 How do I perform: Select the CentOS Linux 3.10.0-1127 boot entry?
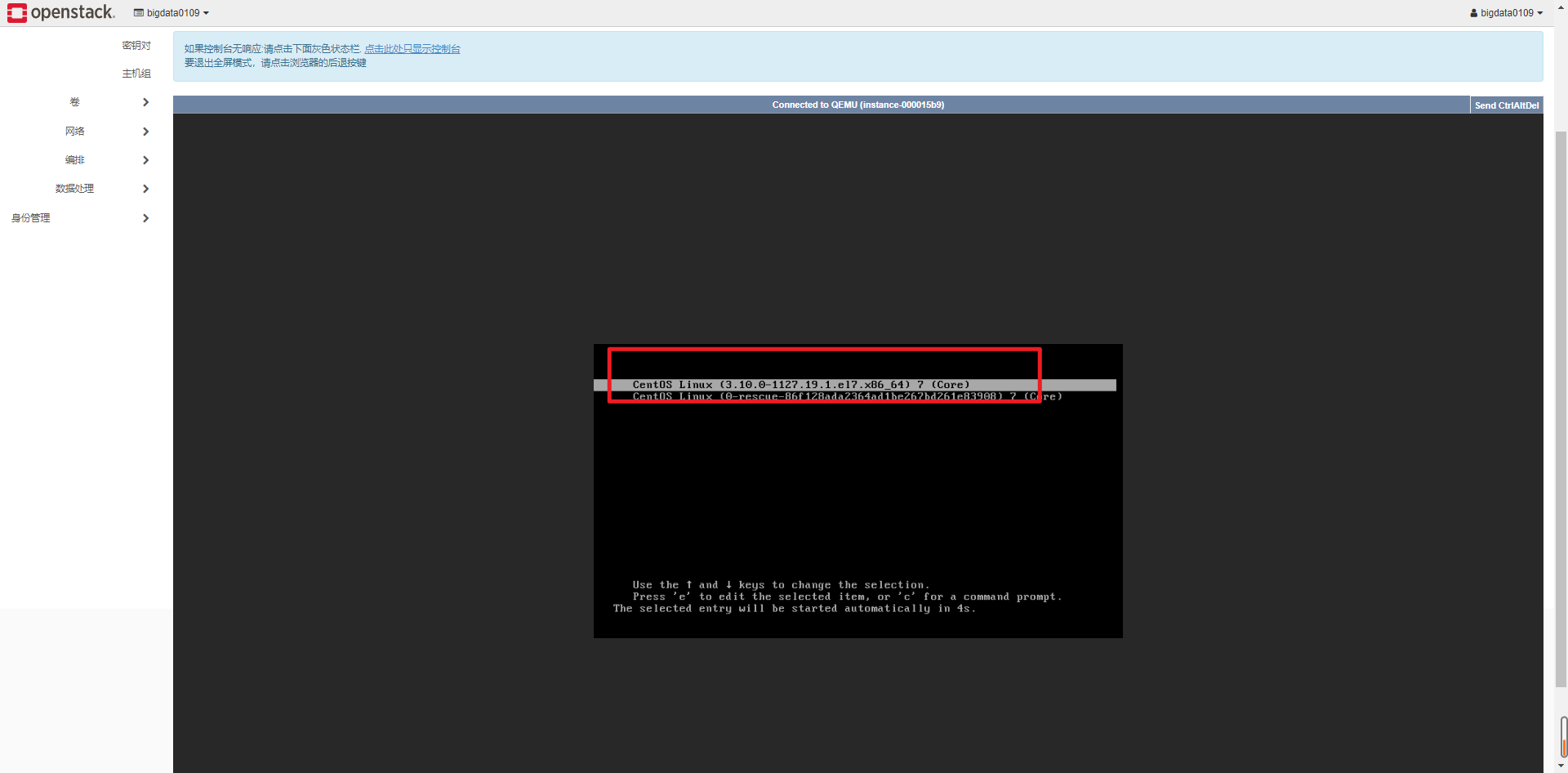coord(854,385)
